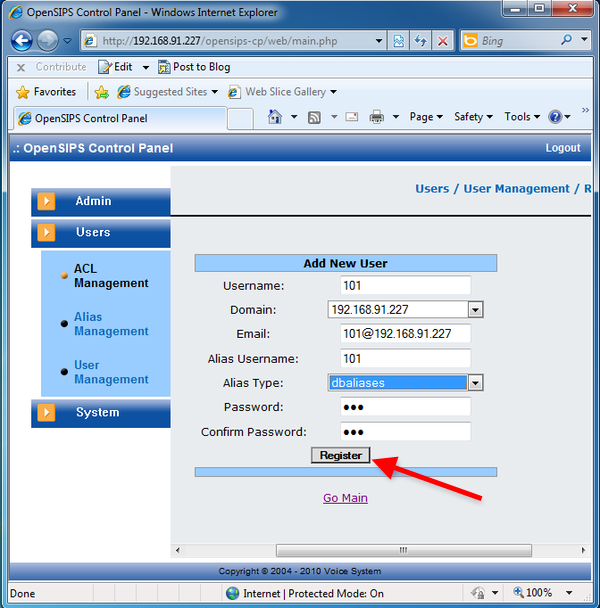Image resolution: width=600 pixels, height=608 pixels.
Task: Open the Safety menu
Action: [x=473, y=117]
